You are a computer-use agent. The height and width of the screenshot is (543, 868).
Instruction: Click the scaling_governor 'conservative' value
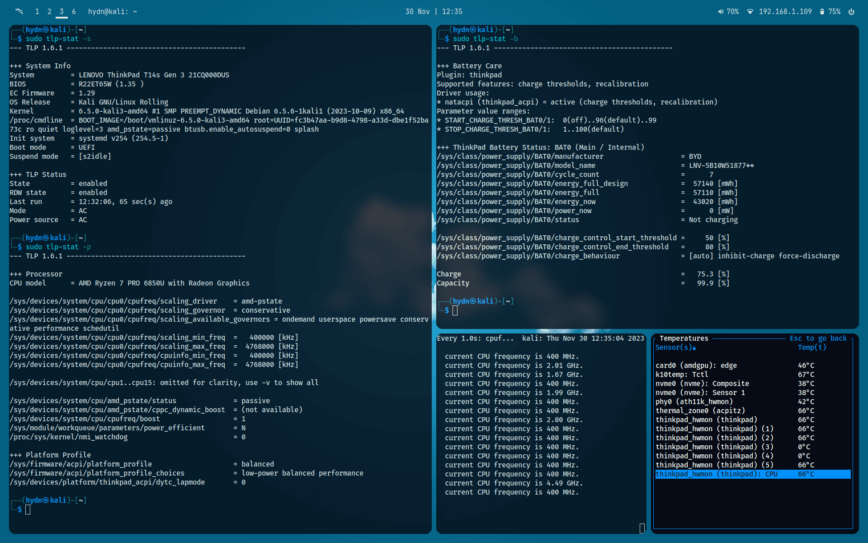(266, 310)
